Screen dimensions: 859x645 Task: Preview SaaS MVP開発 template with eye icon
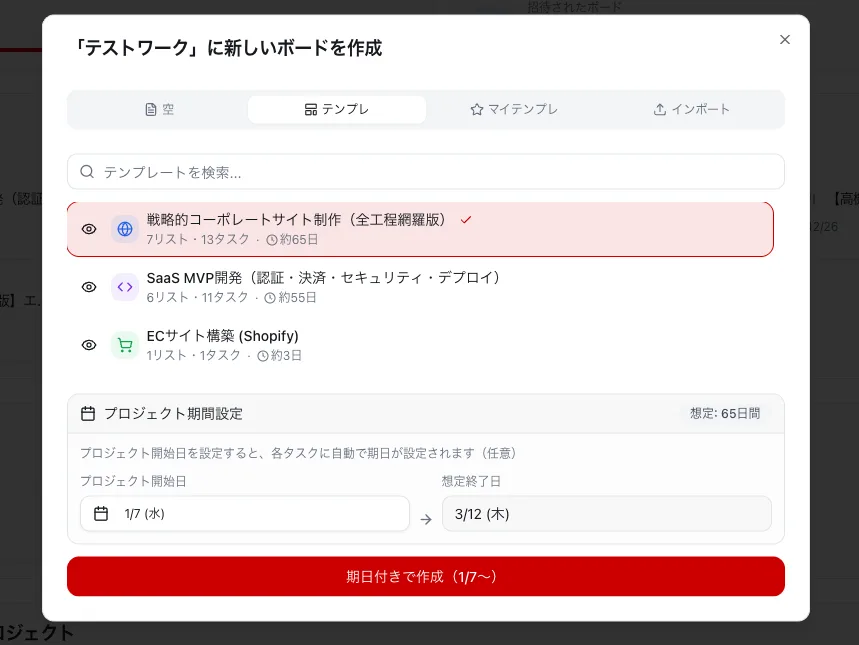point(89,287)
